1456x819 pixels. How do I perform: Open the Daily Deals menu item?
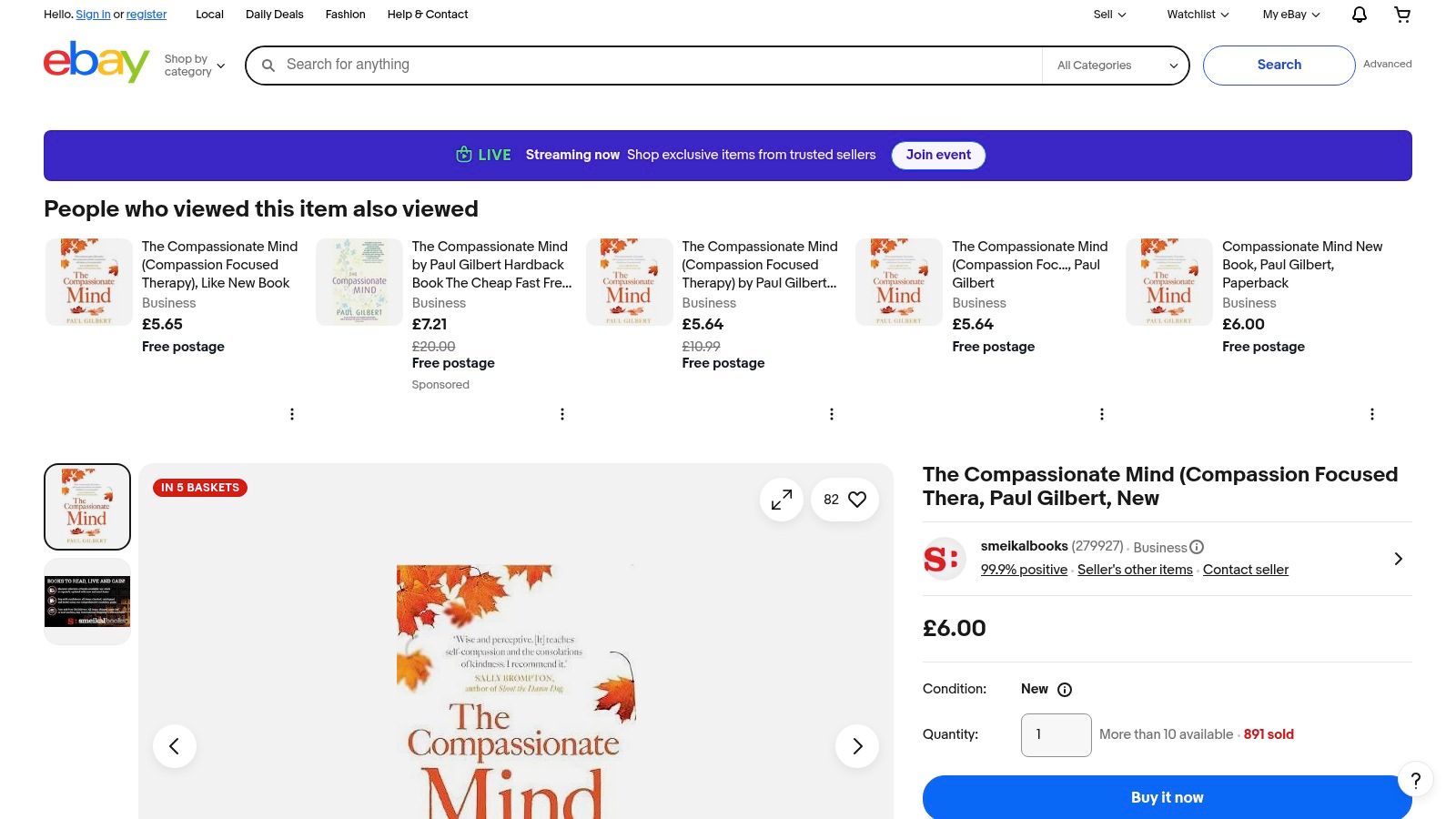coord(274,15)
